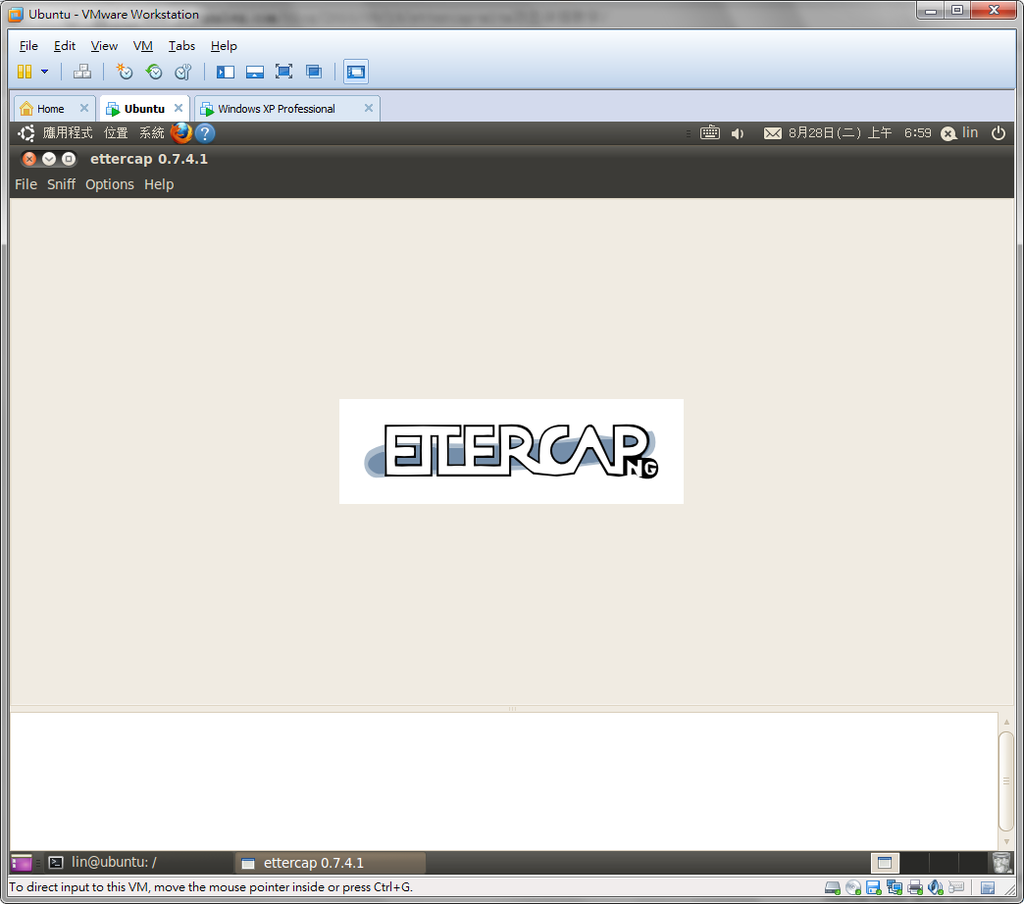Viewport: 1024px width, 904px height.
Task: Open the keyboard indicator in Ubuntu panel
Action: click(x=710, y=133)
